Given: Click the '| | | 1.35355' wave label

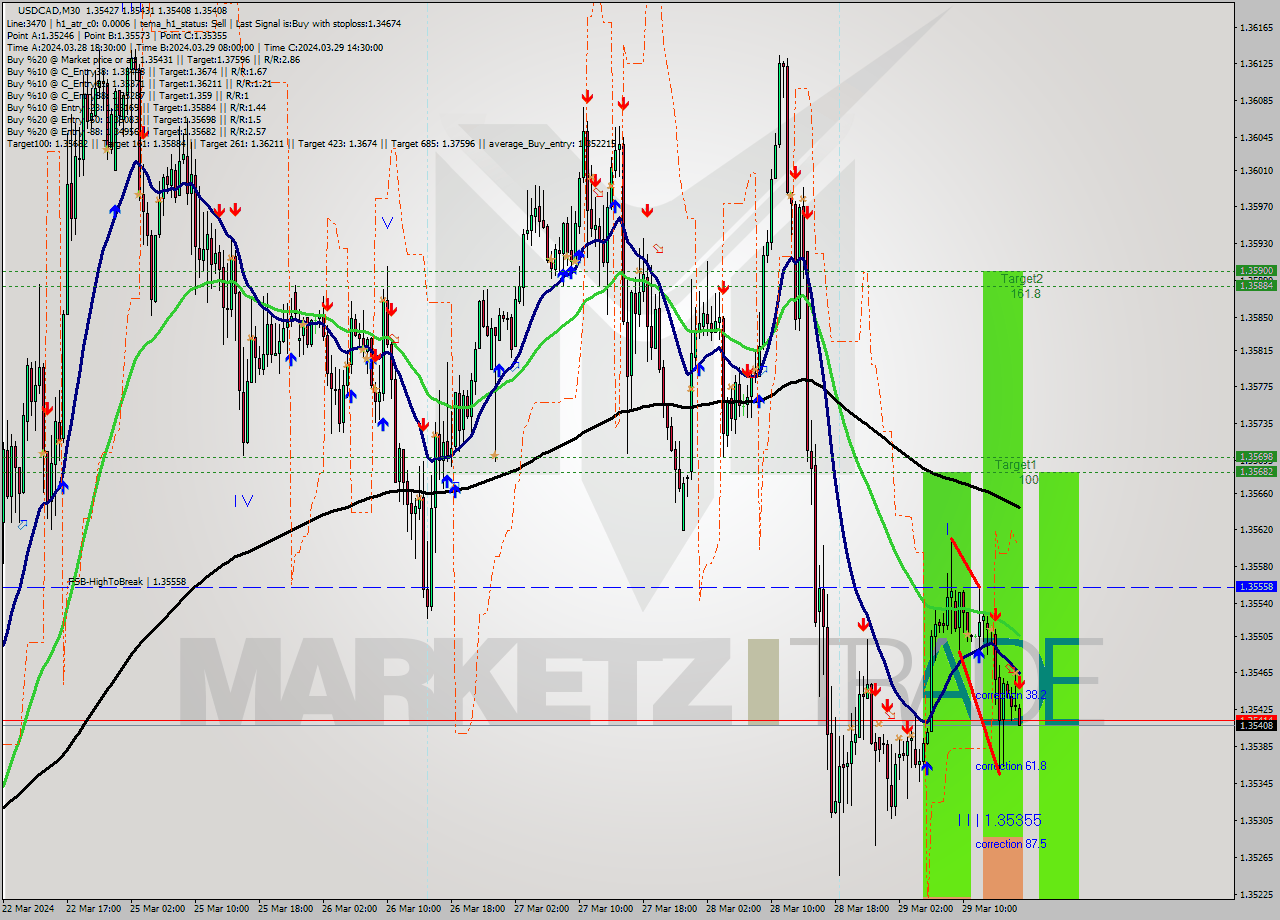Looking at the screenshot, I should tap(1000, 820).
